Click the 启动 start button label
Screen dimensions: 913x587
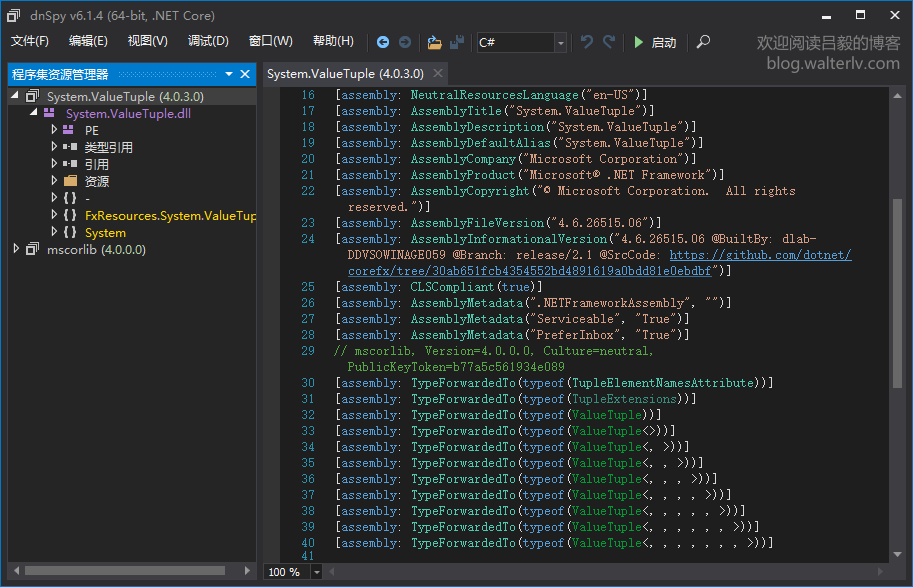click(664, 43)
